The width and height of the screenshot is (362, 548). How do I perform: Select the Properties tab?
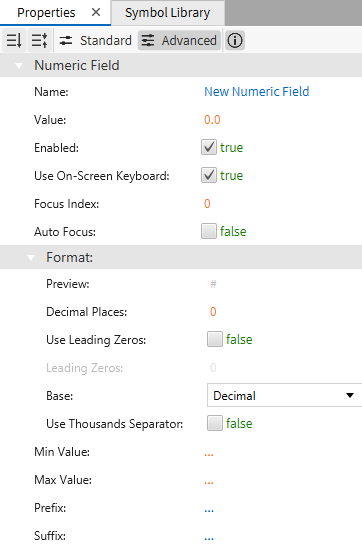pyautogui.click(x=46, y=13)
